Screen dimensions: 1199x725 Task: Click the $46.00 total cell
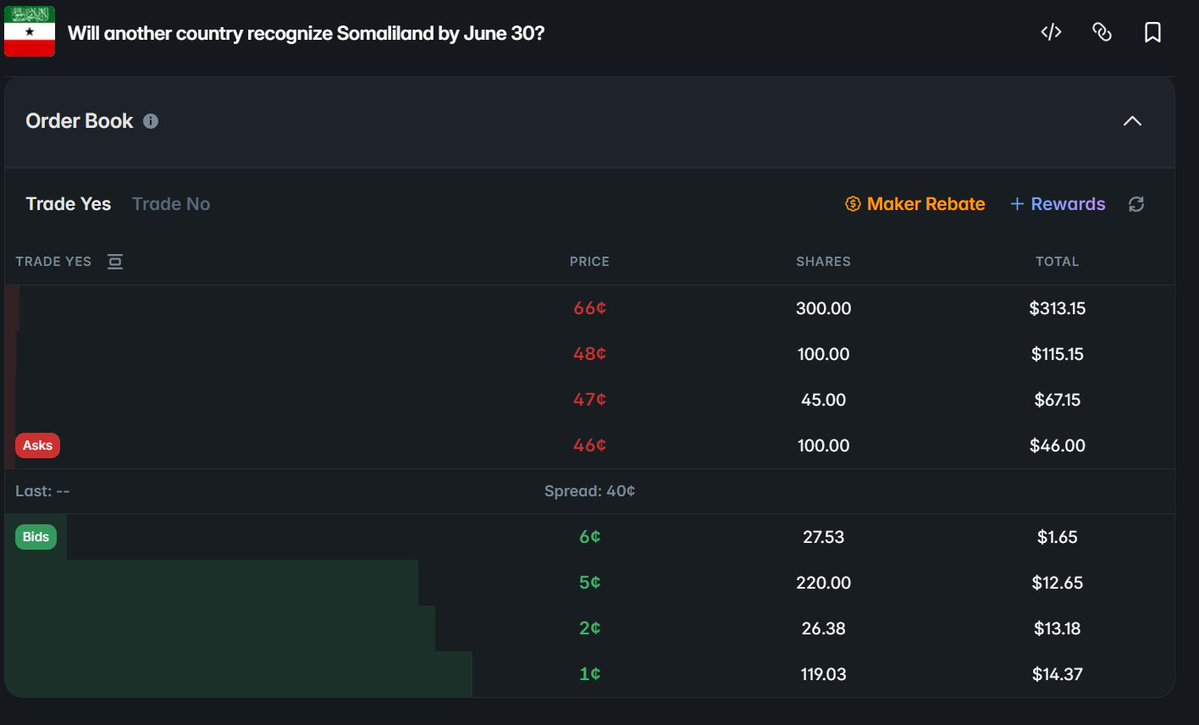1057,445
